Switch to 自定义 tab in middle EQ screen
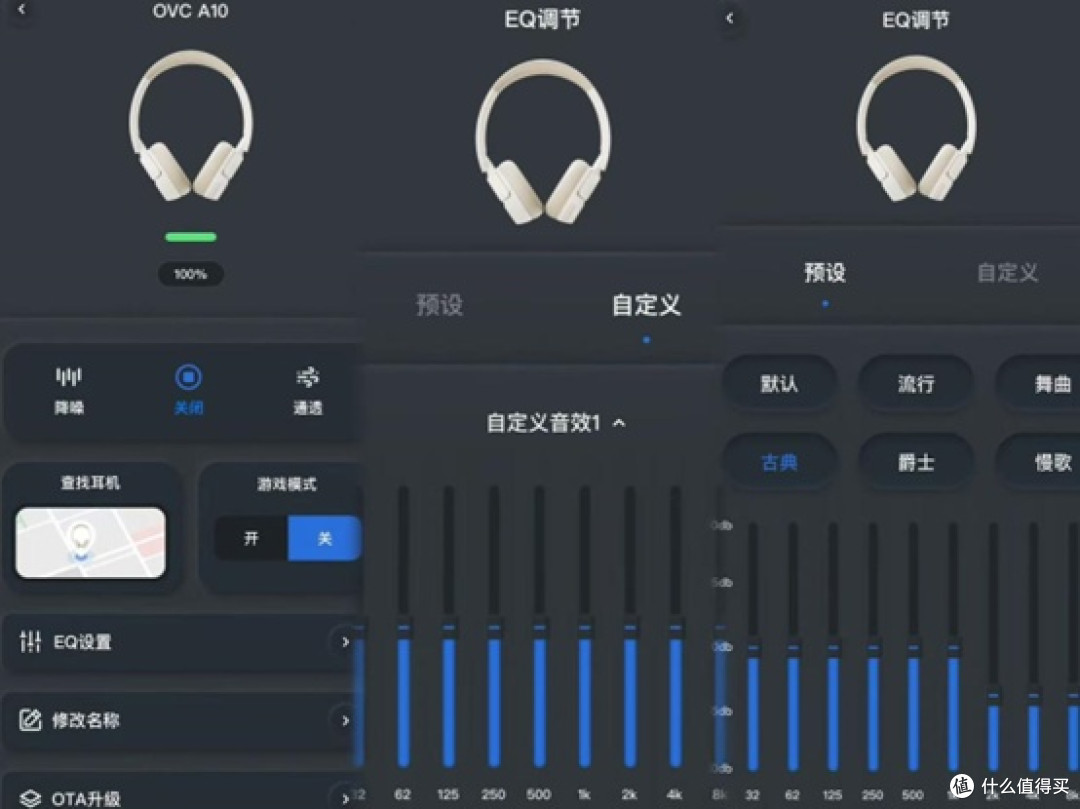Screen dimensions: 1080x809 tap(646, 305)
